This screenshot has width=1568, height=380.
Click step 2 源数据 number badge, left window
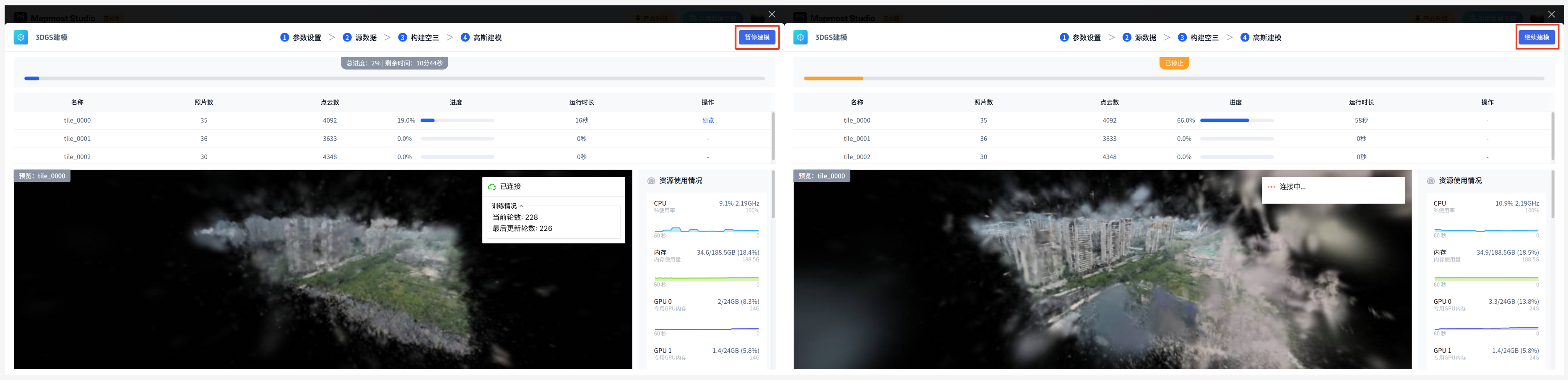point(347,38)
